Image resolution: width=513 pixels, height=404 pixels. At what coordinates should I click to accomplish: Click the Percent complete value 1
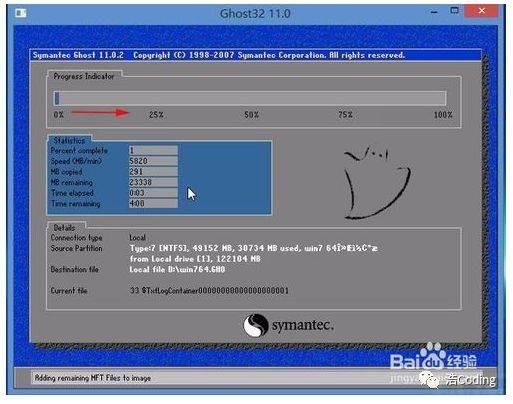[x=153, y=150]
